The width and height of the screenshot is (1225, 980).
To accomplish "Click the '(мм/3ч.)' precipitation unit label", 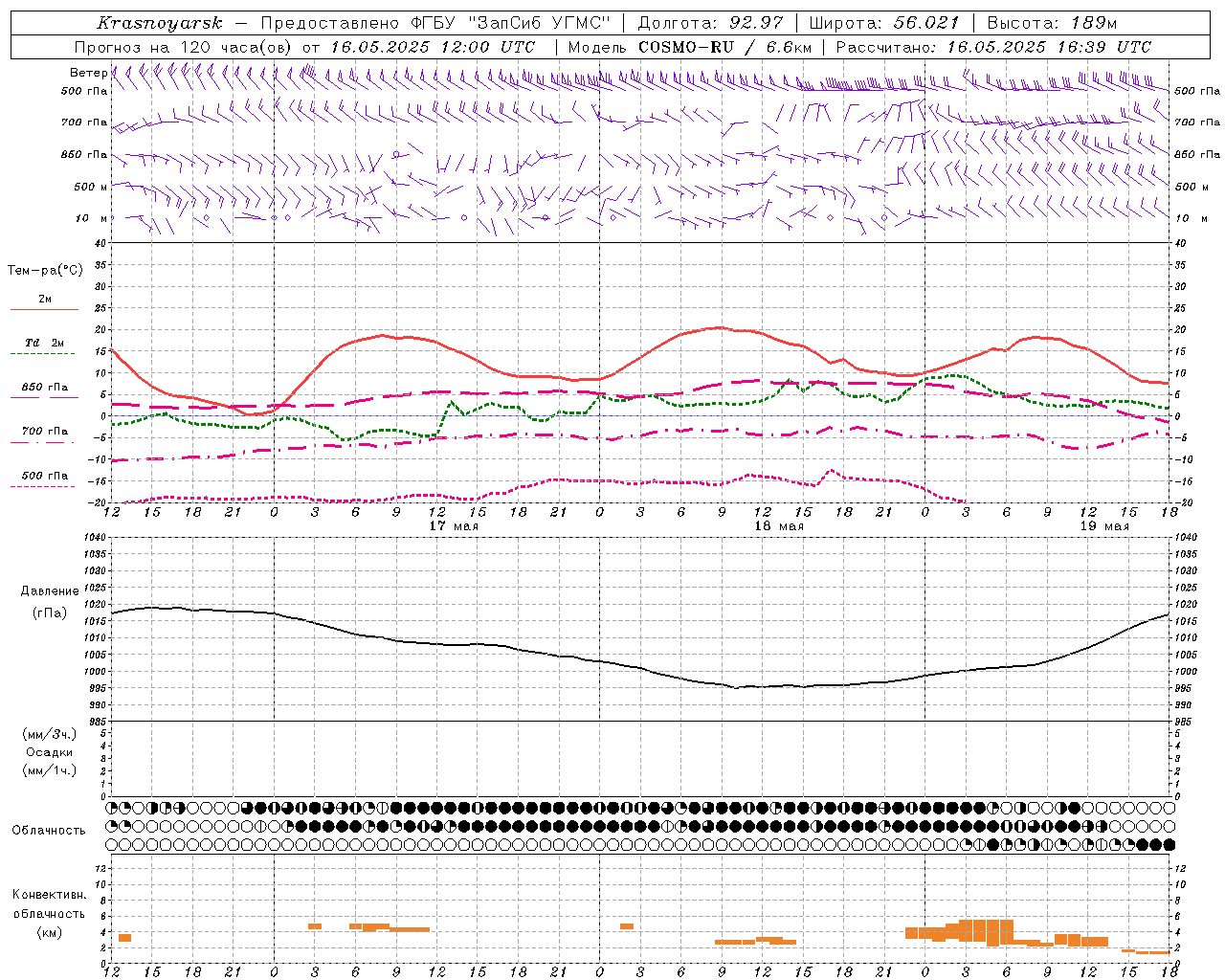I will coord(50,735).
